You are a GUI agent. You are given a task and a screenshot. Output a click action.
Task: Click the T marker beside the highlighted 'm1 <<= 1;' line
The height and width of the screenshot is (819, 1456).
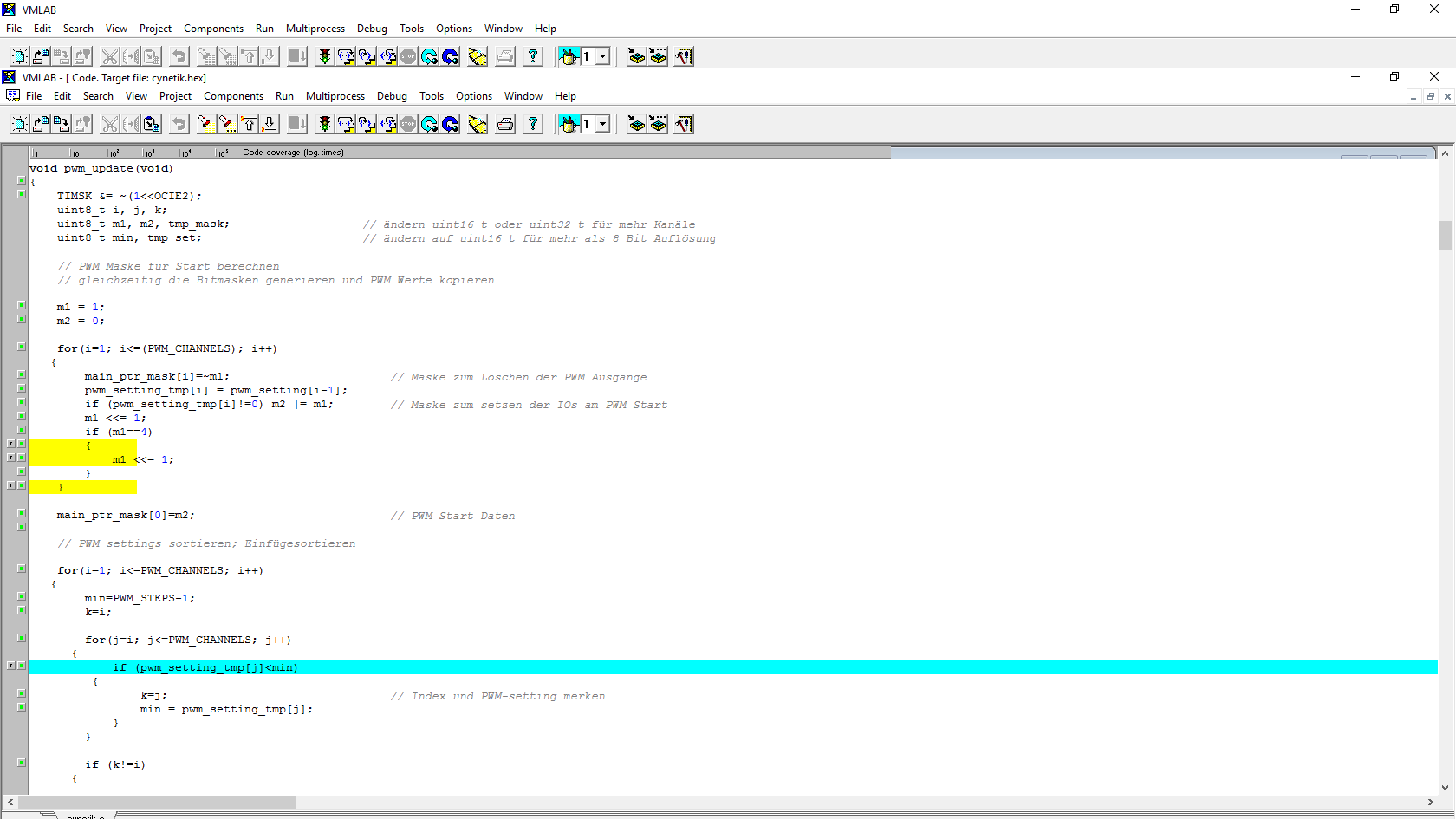click(x=10, y=458)
